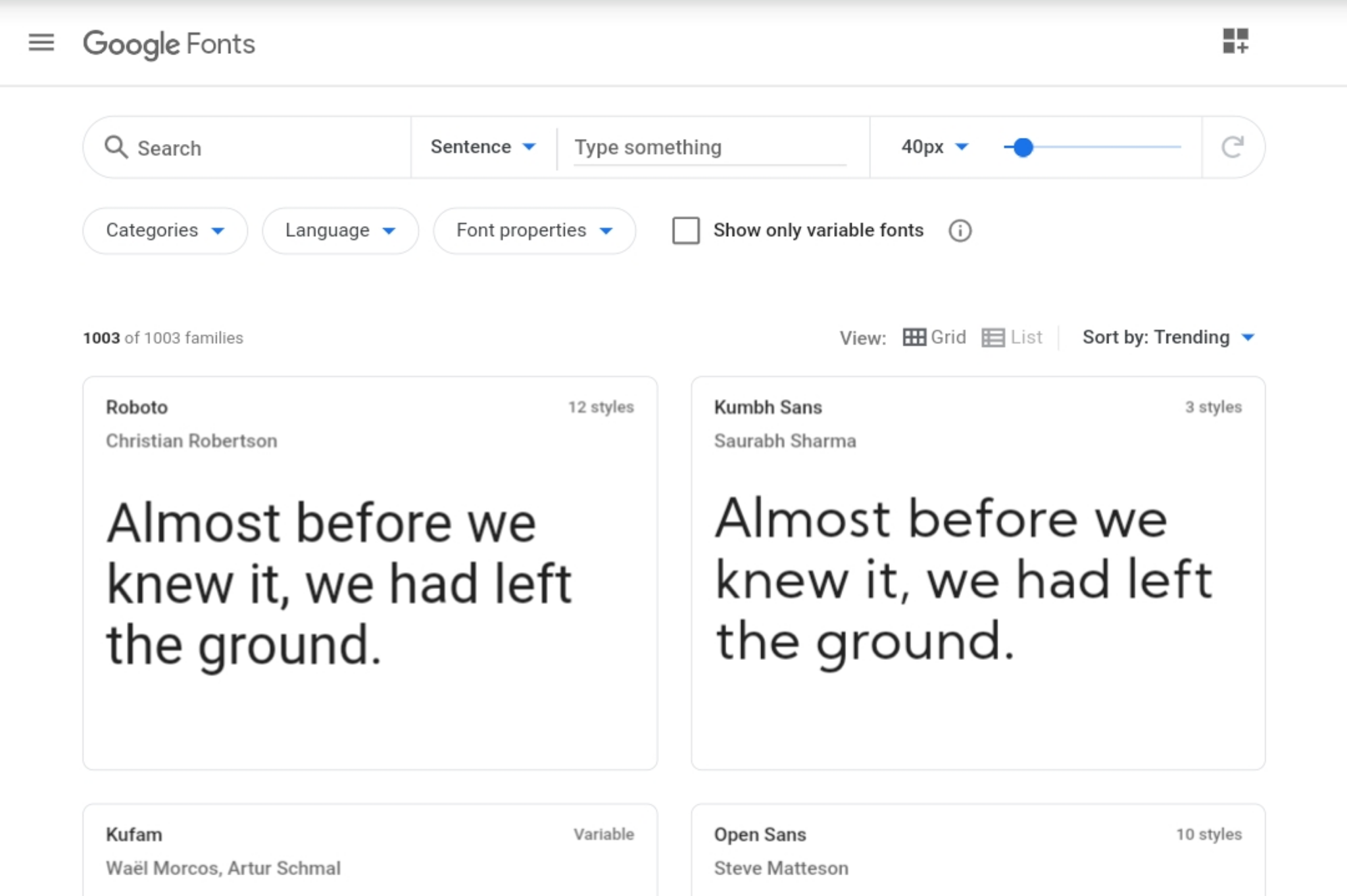
Task: Click designer name Saurabh Sharma
Action: (x=785, y=440)
